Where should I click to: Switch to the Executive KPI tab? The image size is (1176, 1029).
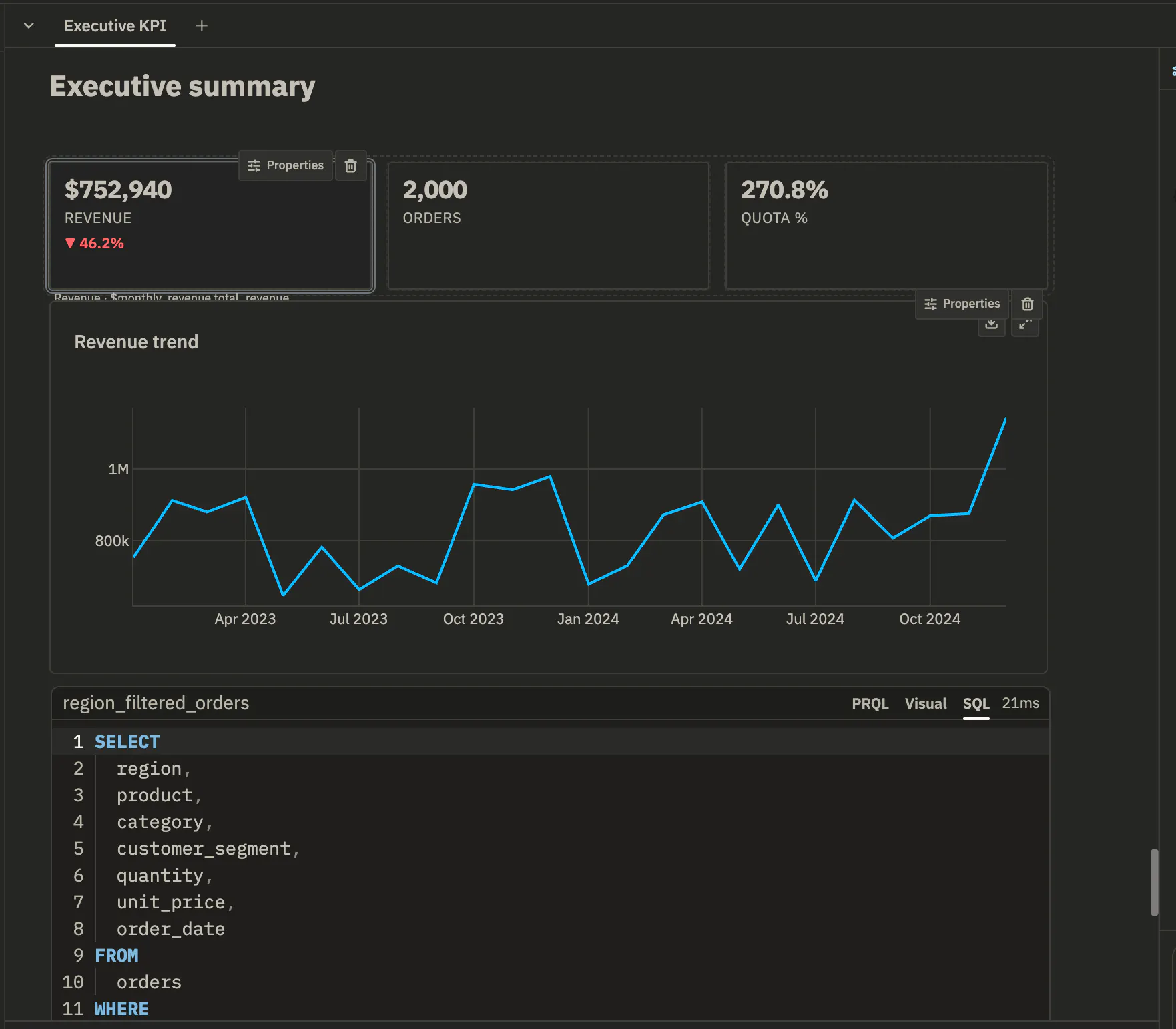point(115,26)
